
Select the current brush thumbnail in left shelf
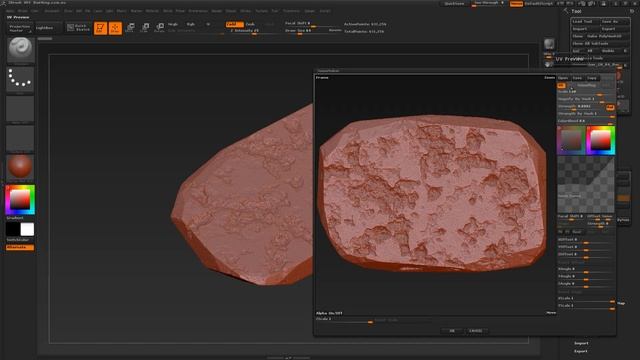click(x=20, y=50)
